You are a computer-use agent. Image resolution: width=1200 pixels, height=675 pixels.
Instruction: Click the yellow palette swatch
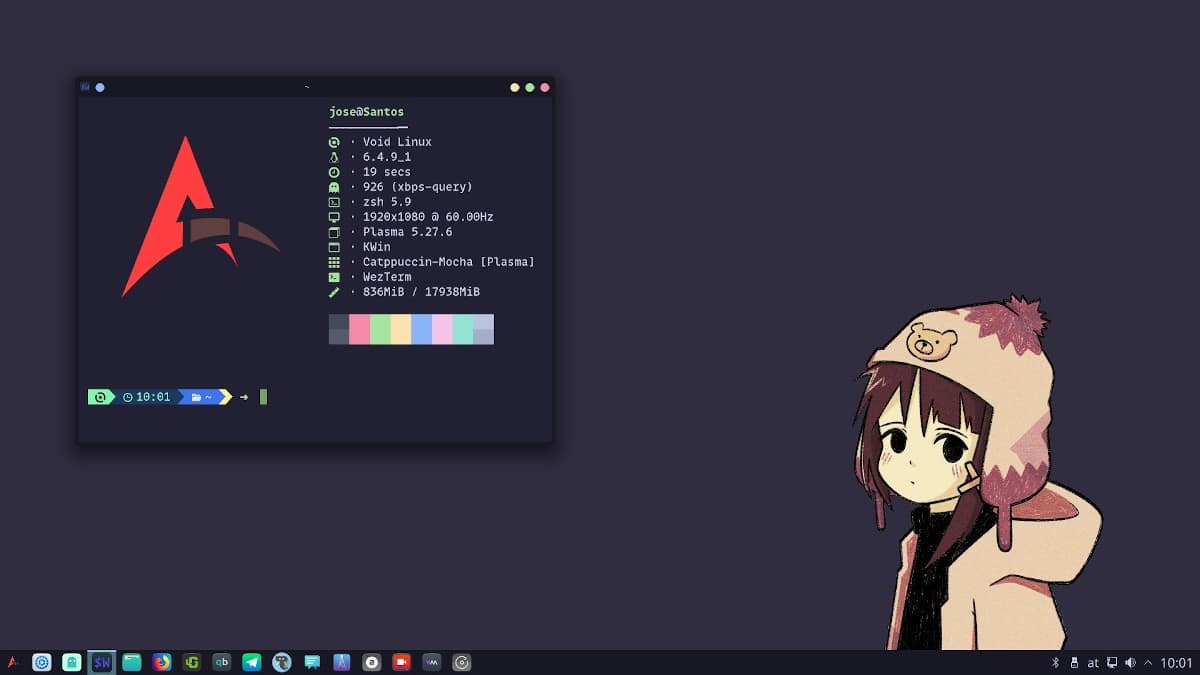tap(401, 329)
